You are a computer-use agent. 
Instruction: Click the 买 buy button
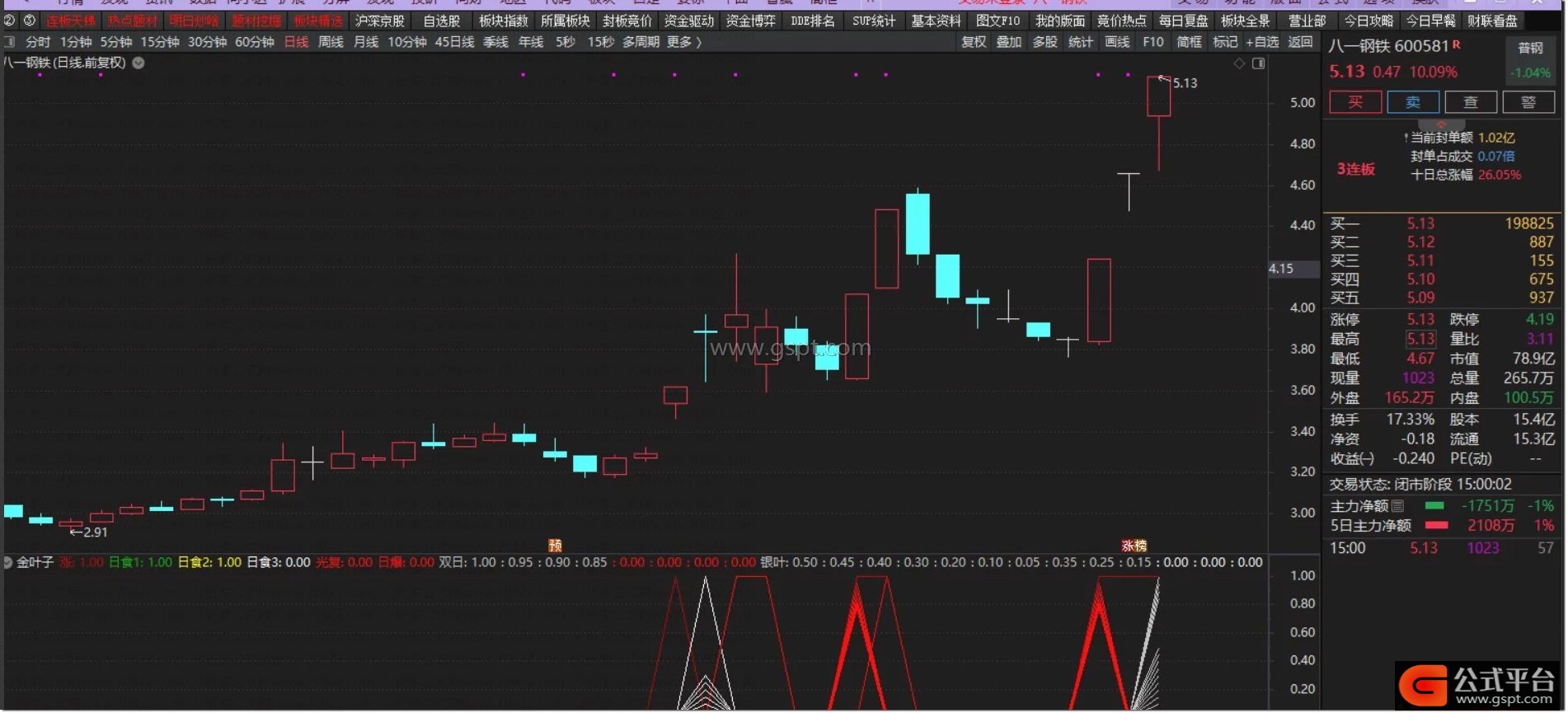[x=1355, y=102]
